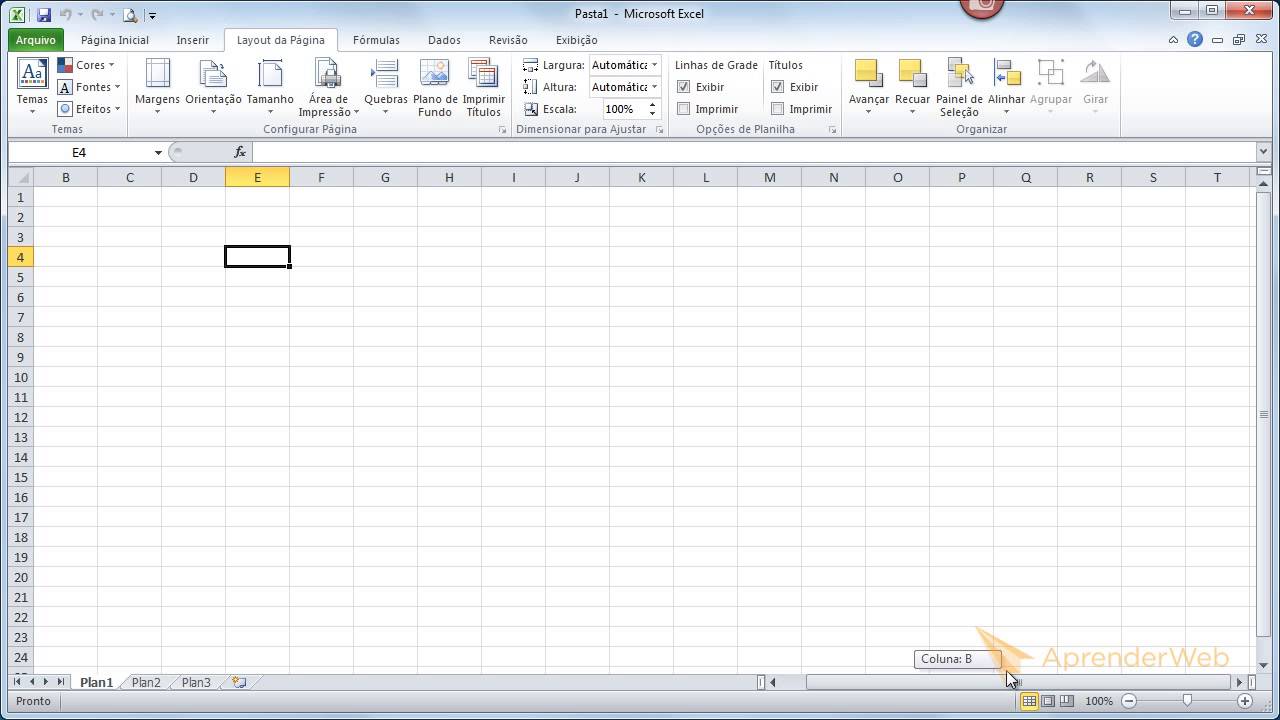Click the vertical scrollbar thumb
This screenshot has height=720, width=1280.
(1263, 412)
